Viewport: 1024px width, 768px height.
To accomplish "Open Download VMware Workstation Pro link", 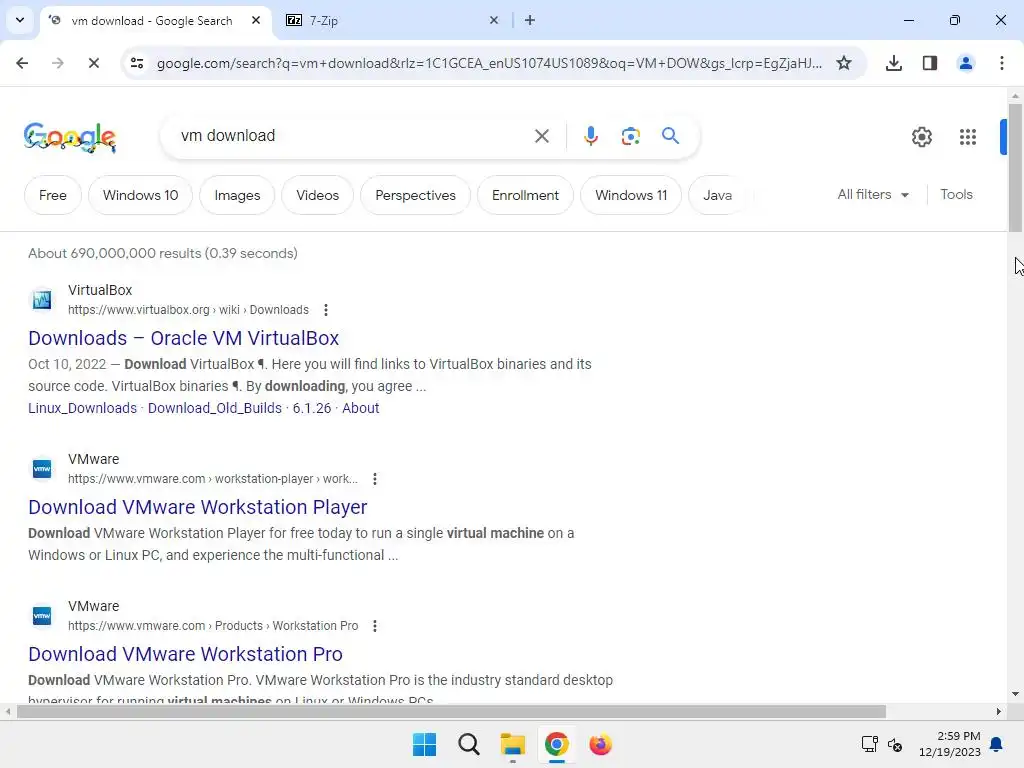I will 185,654.
